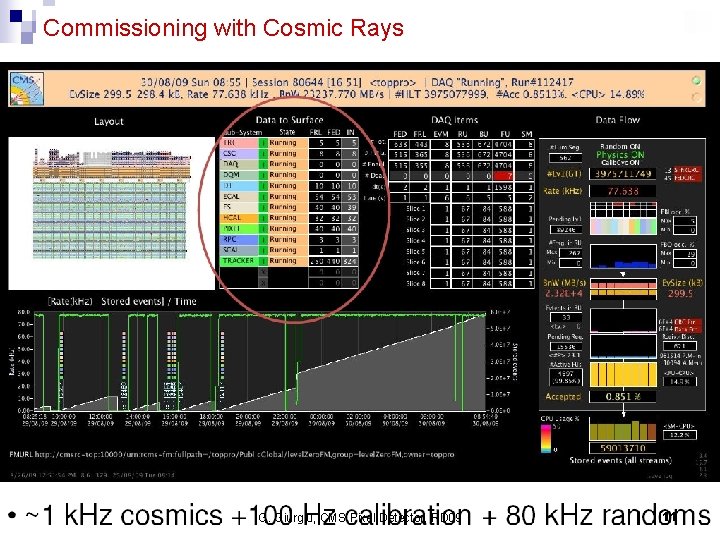Click the stored events count 59013710
Screen dimensions: 720x540
coord(623,448)
